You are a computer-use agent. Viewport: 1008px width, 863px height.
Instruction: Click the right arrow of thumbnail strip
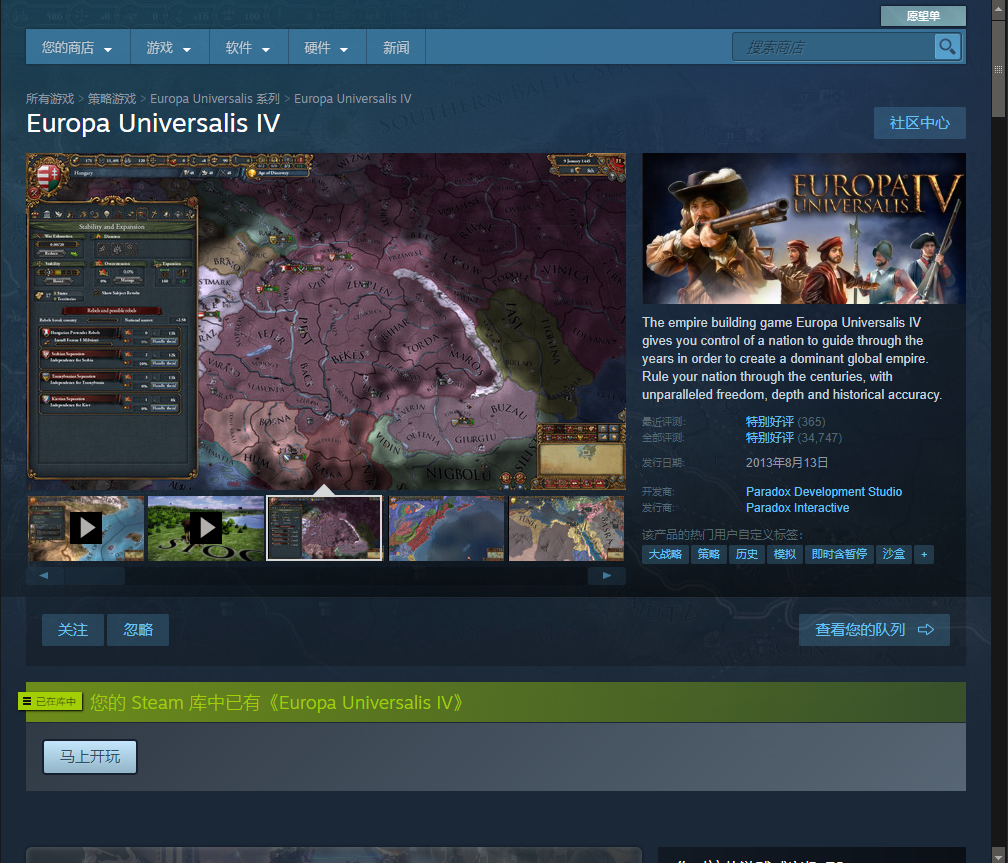[606, 576]
